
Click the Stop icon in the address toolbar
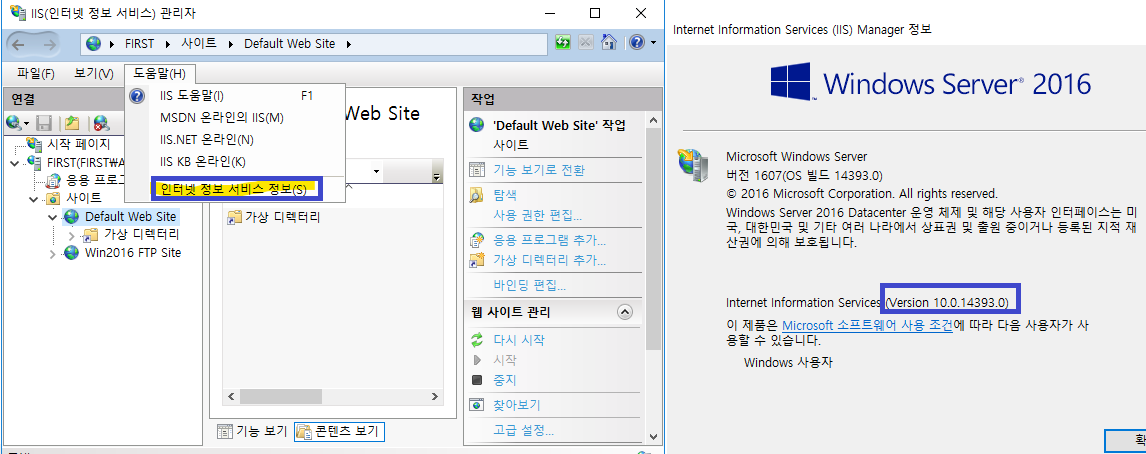coord(585,42)
